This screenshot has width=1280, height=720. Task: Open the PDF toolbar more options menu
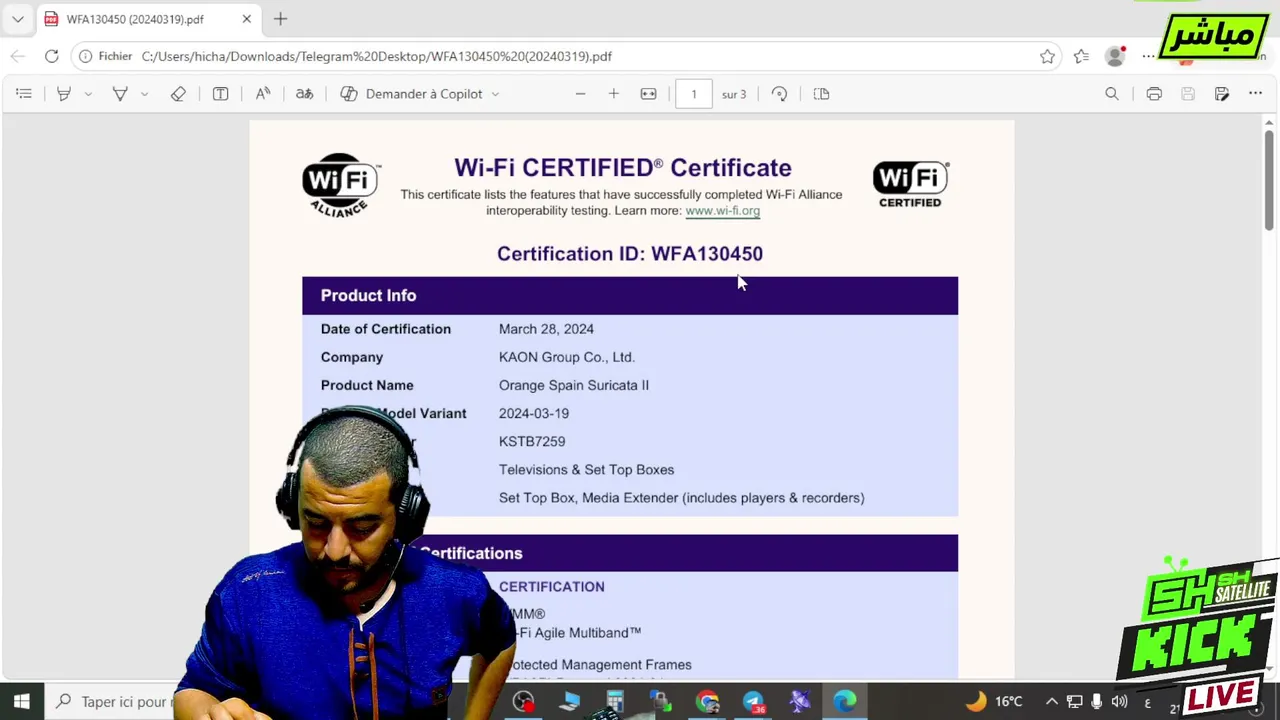click(1255, 94)
